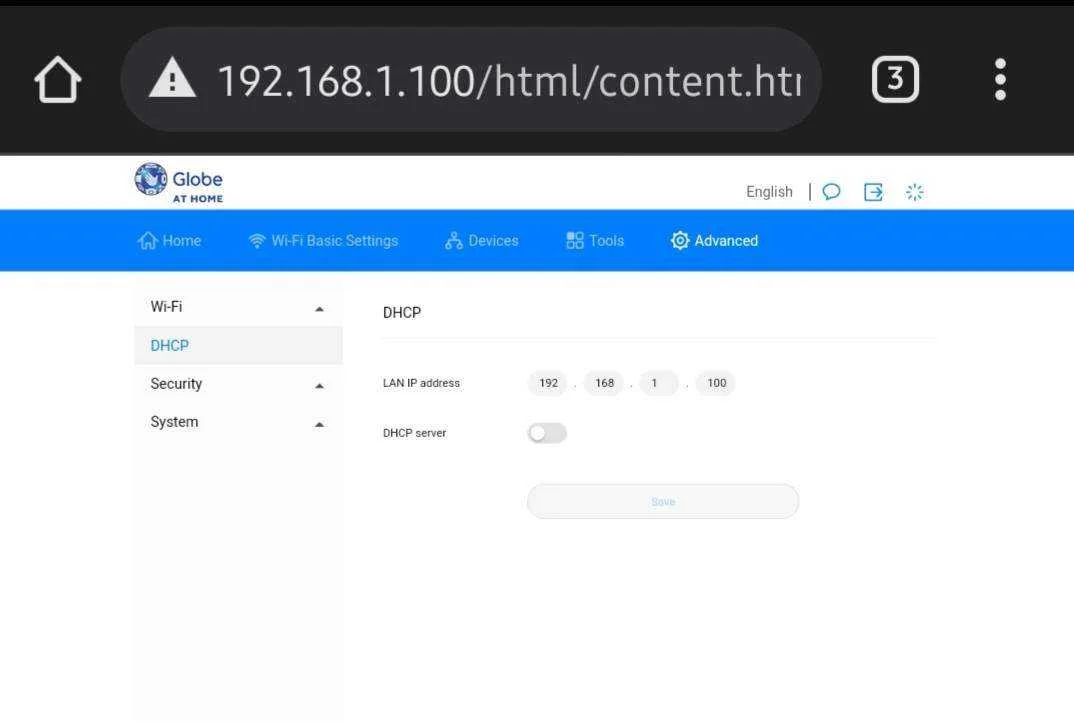This screenshot has height=721, width=1074.
Task: Edit second LAN IP octet 168
Action: 604,383
